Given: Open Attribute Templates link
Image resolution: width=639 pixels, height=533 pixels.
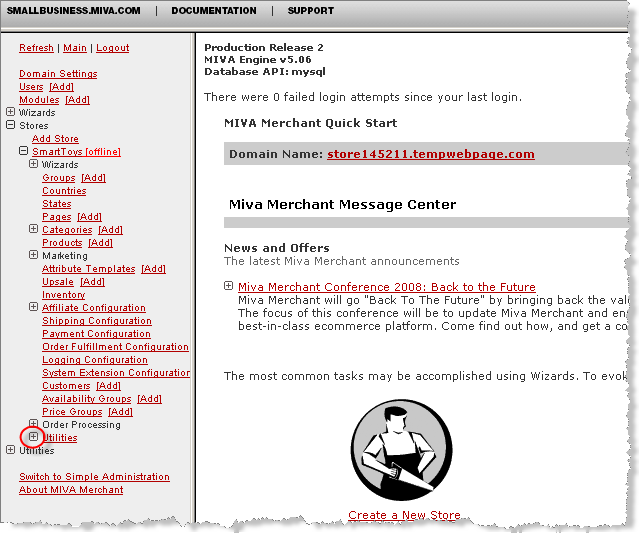Looking at the screenshot, I should click(x=88, y=269).
